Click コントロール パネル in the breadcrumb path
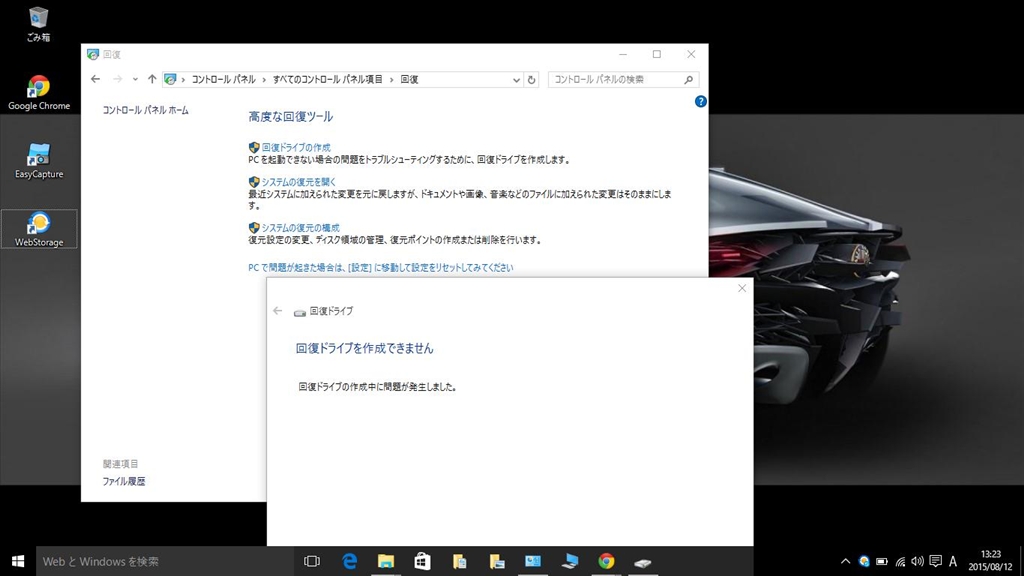The height and width of the screenshot is (576, 1024). (x=223, y=79)
